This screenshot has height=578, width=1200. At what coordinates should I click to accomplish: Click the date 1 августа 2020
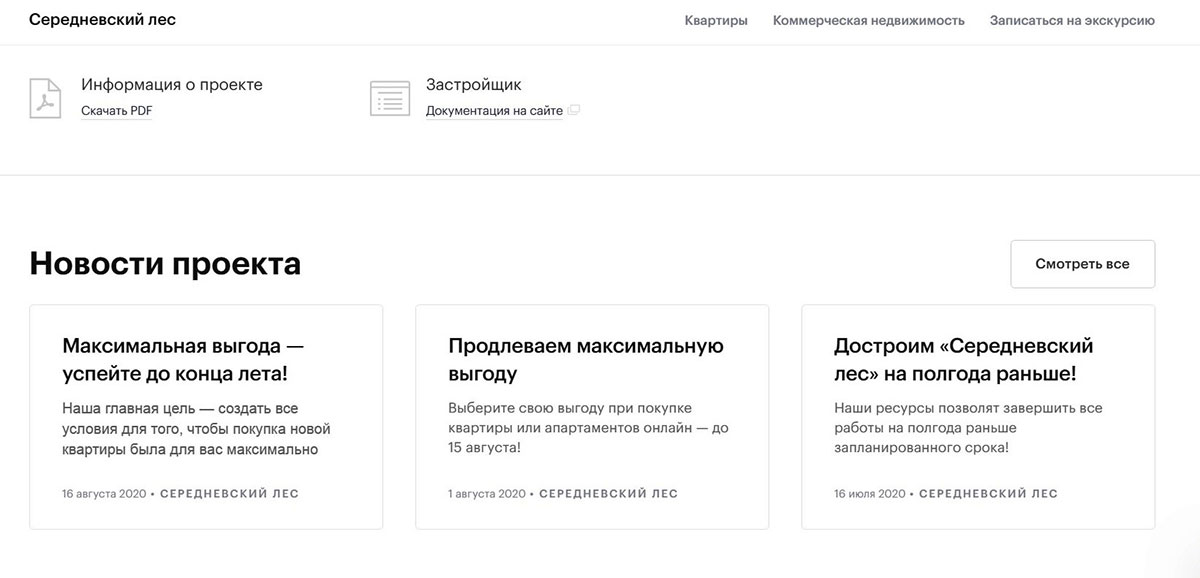click(x=487, y=494)
